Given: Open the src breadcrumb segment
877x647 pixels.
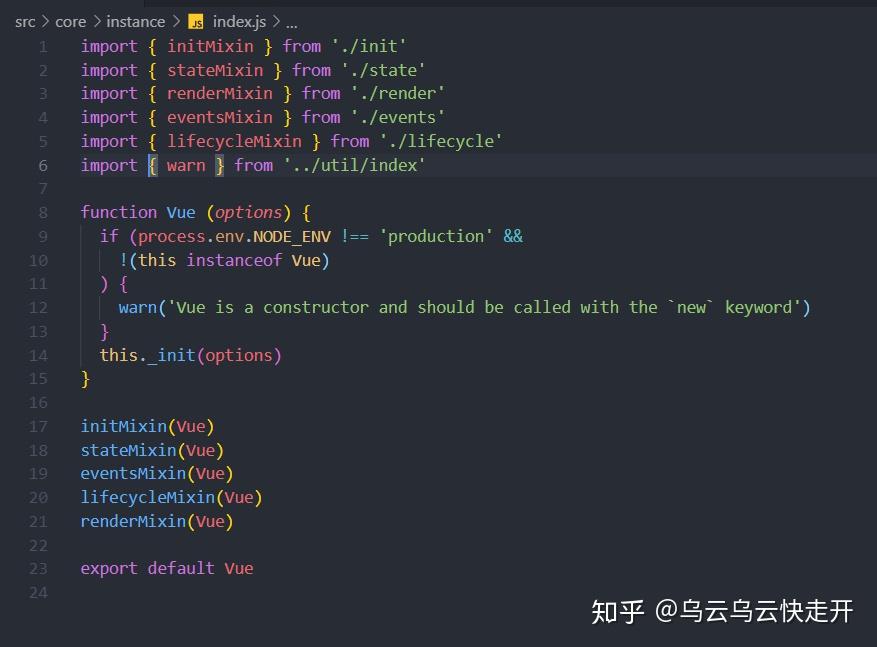Looking at the screenshot, I should click(x=25, y=22).
